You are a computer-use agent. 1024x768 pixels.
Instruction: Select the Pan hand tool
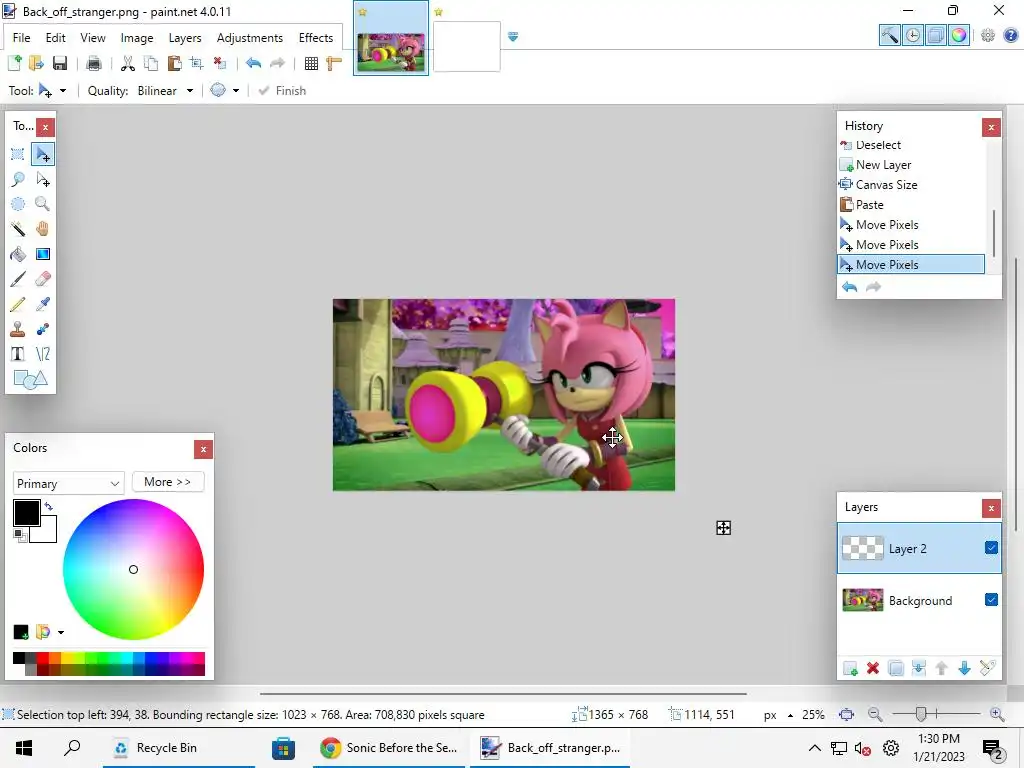click(42, 229)
